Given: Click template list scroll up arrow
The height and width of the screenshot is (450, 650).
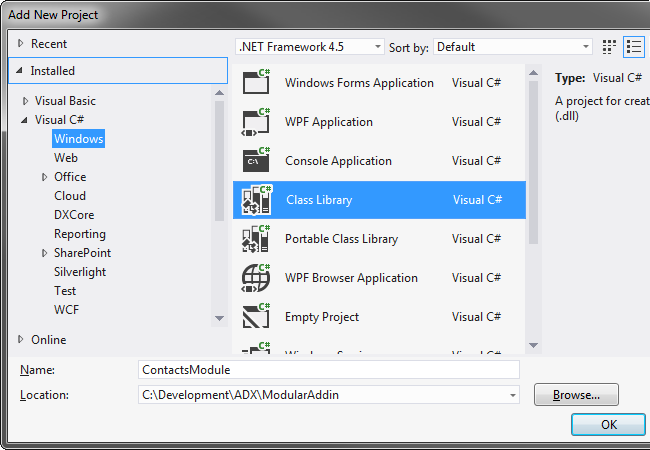Looking at the screenshot, I should 534,73.
